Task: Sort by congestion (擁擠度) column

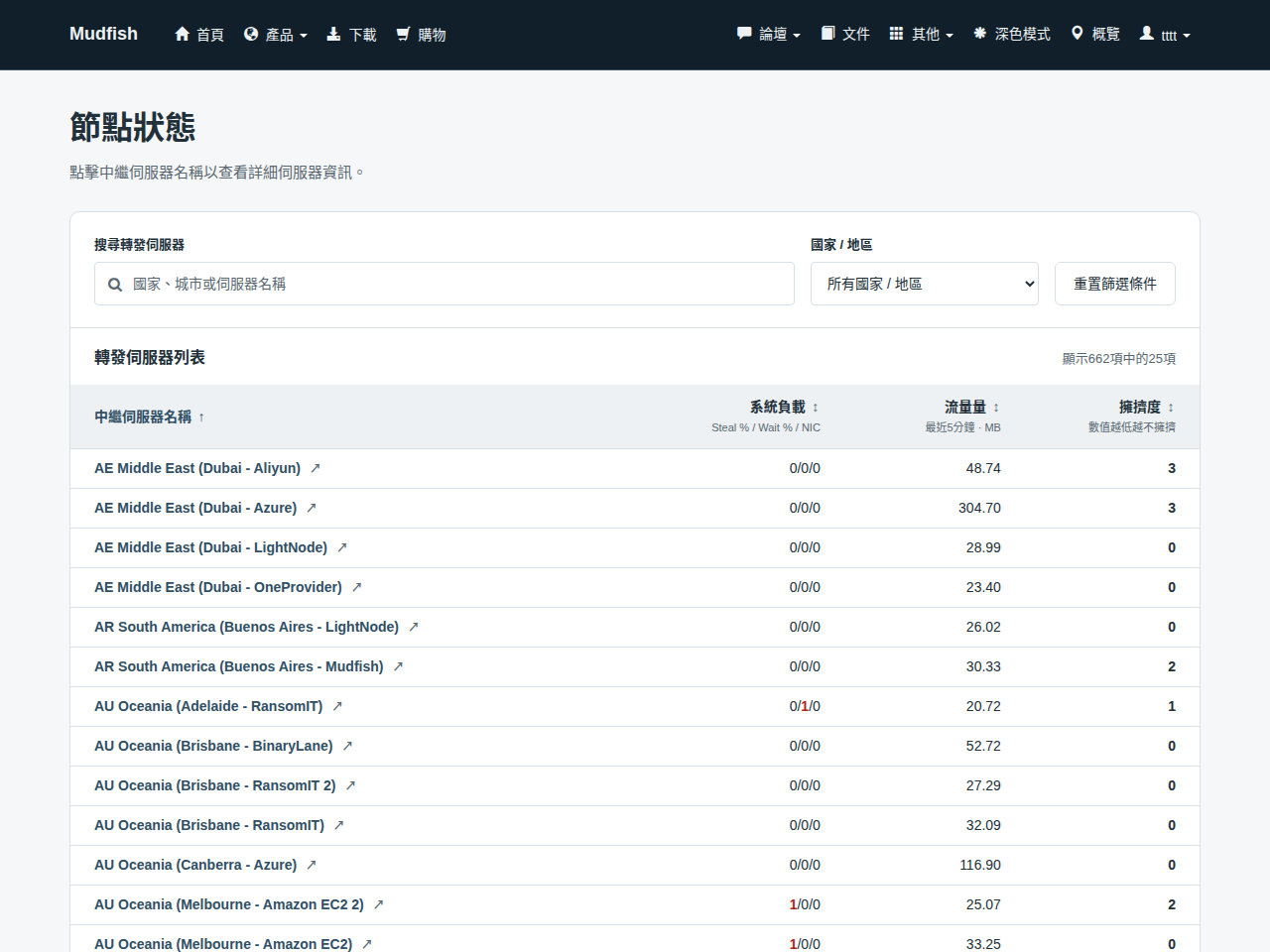Action: pyautogui.click(x=1147, y=407)
